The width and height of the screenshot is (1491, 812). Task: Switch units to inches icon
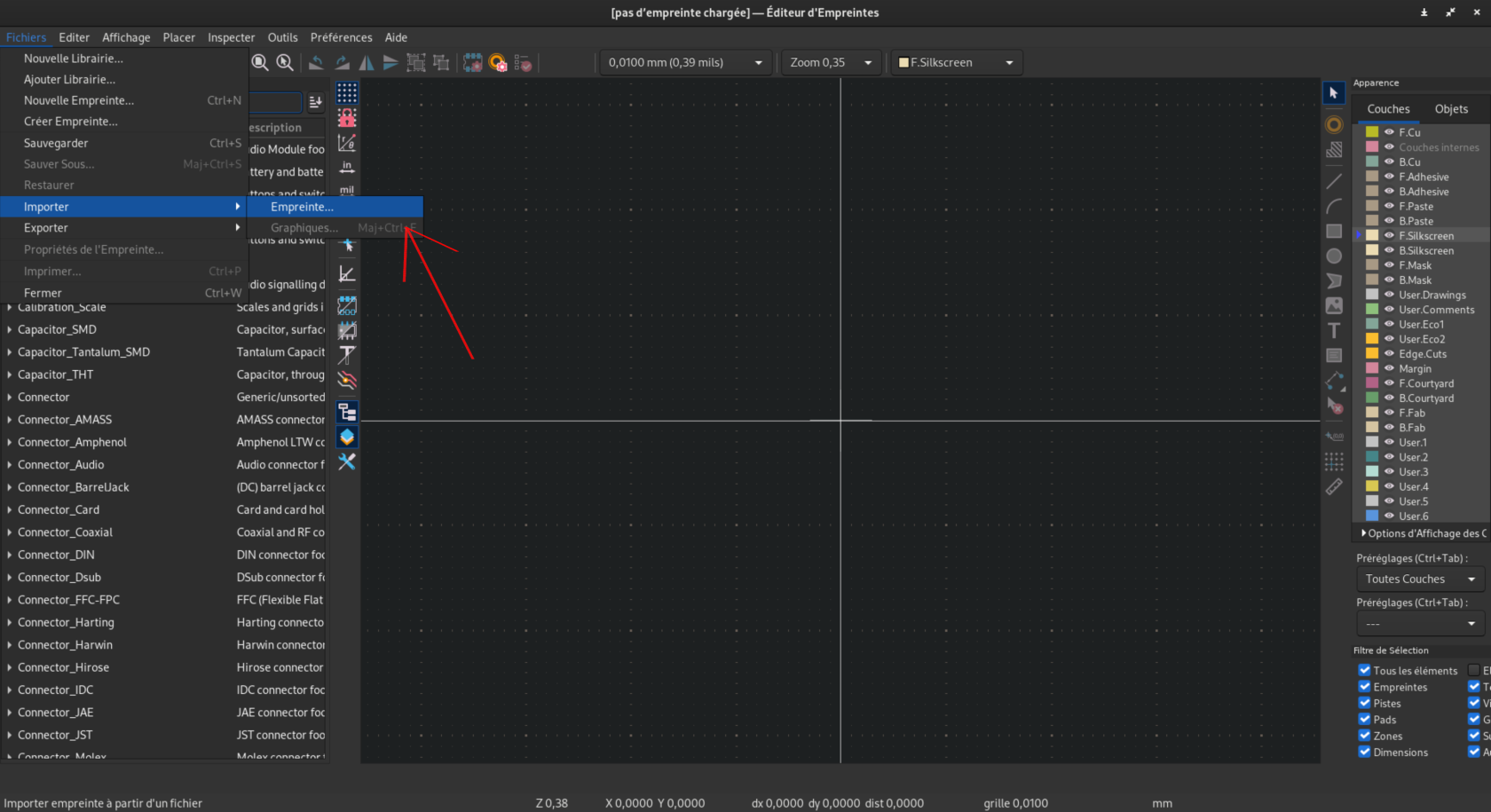click(x=347, y=167)
